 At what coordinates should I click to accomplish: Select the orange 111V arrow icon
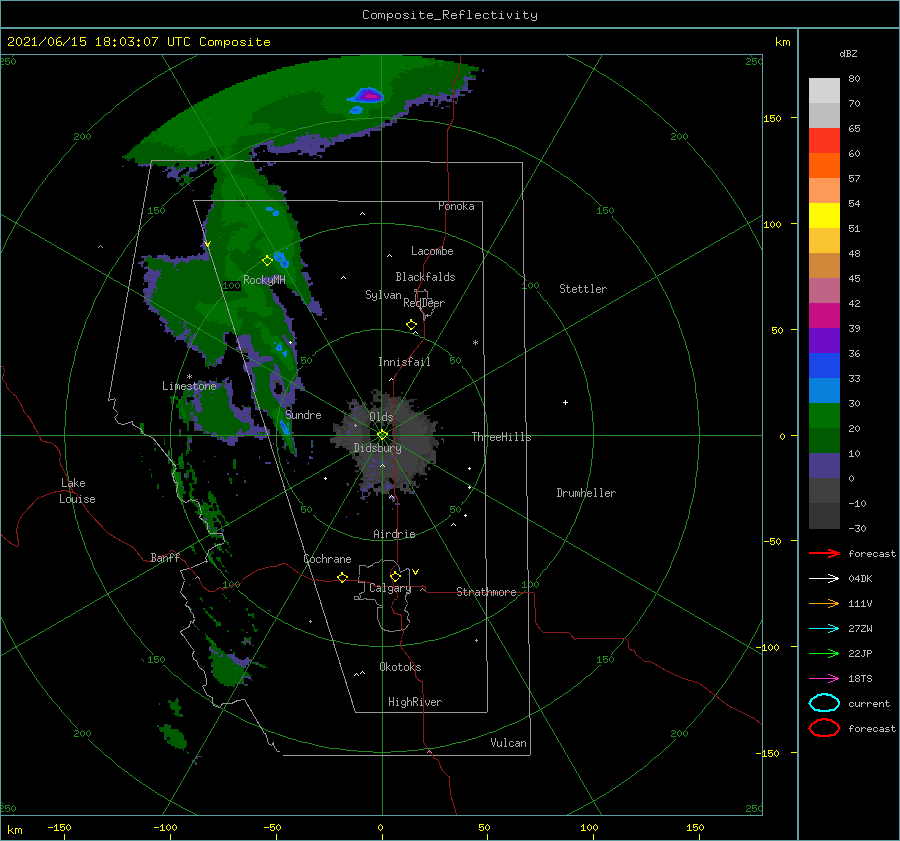[x=824, y=603]
